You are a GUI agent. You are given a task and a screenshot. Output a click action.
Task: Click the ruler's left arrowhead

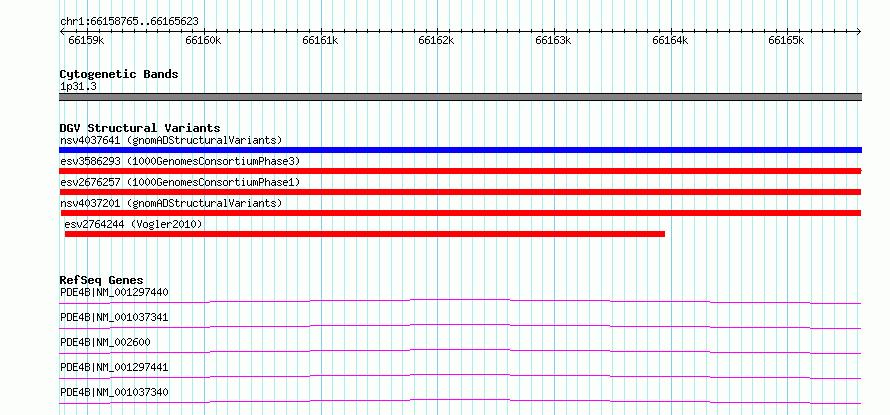(62, 31)
